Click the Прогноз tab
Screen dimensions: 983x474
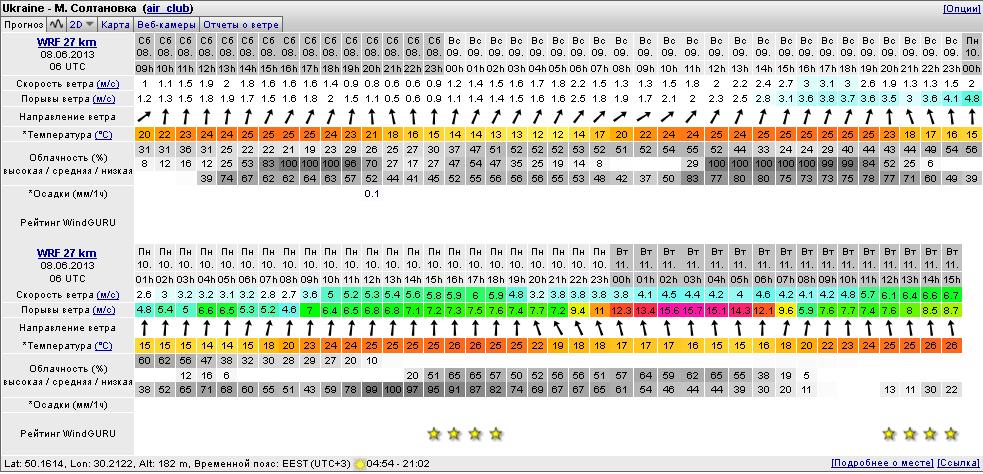tap(22, 23)
